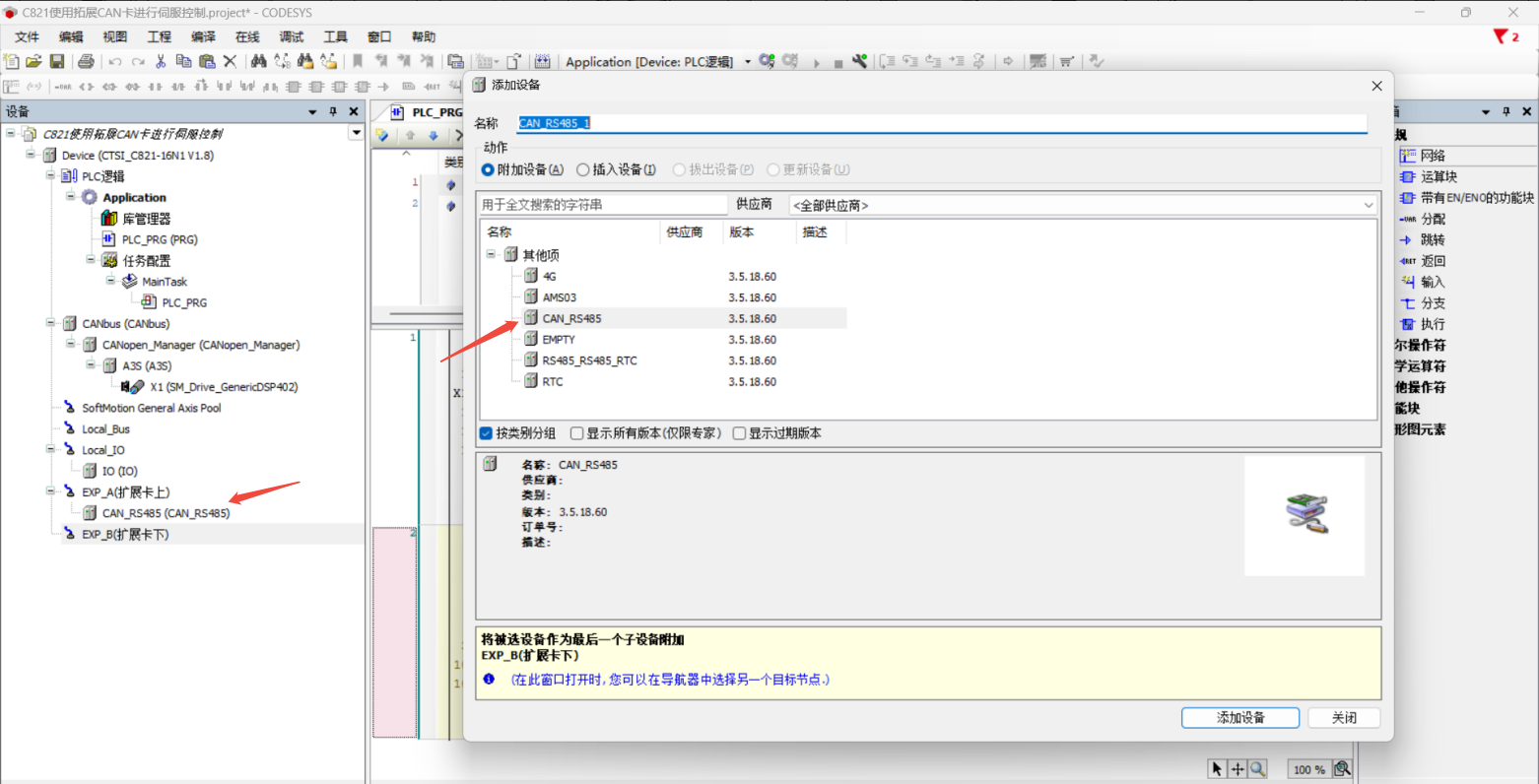
Task: Select EXP_B(扩展卡下) in the device tree
Action: pos(125,535)
